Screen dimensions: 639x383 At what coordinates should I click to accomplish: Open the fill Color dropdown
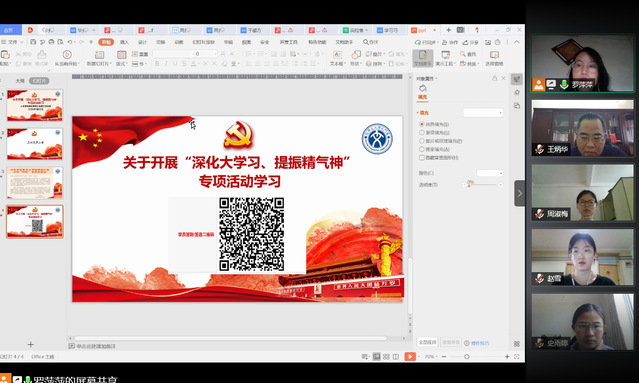pyautogui.click(x=490, y=173)
